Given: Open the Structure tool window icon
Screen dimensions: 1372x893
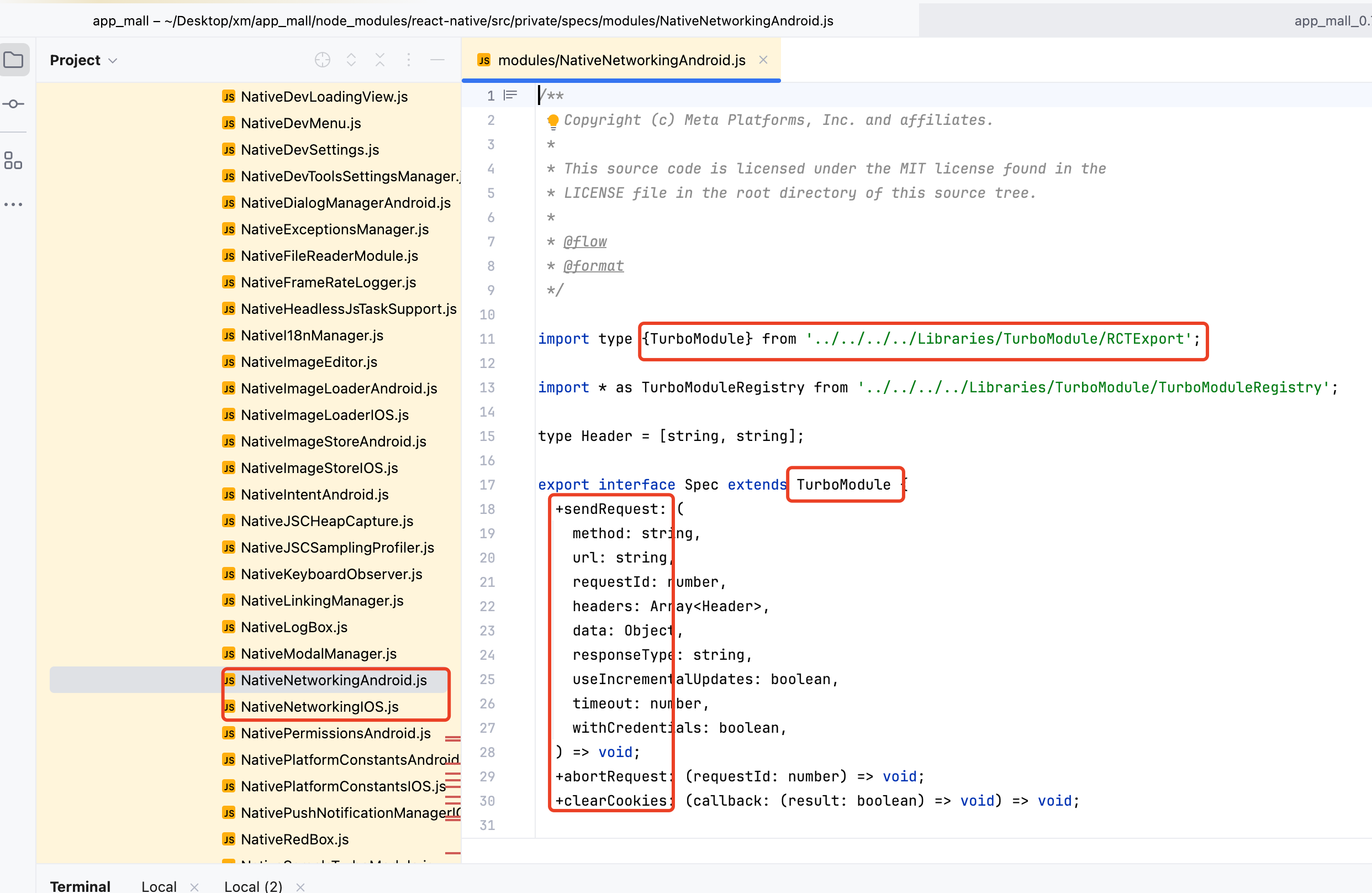Looking at the screenshot, I should tap(13, 160).
